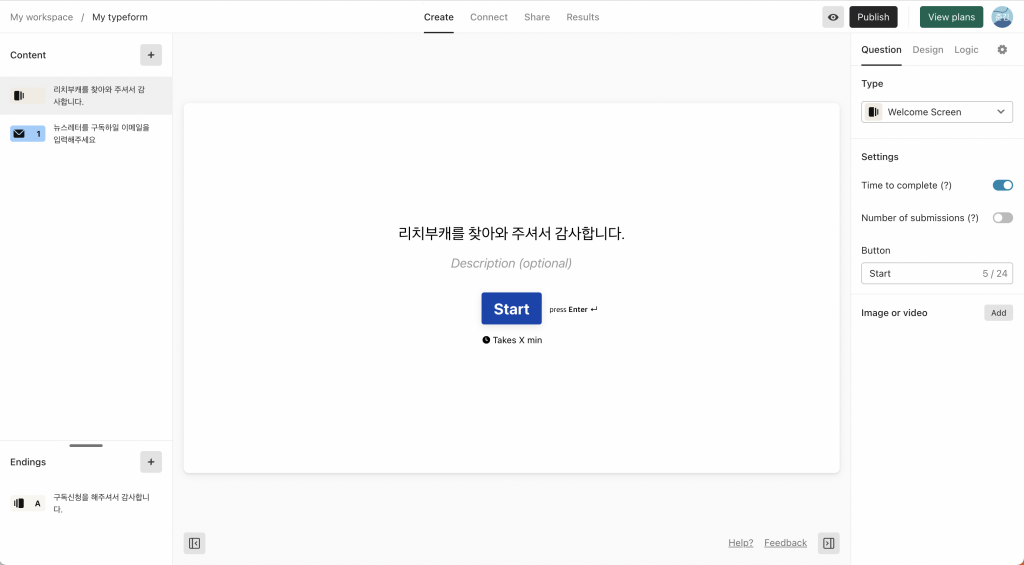The image size is (1024, 565).
Task: Add a new ending with the plus button
Action: point(151,462)
